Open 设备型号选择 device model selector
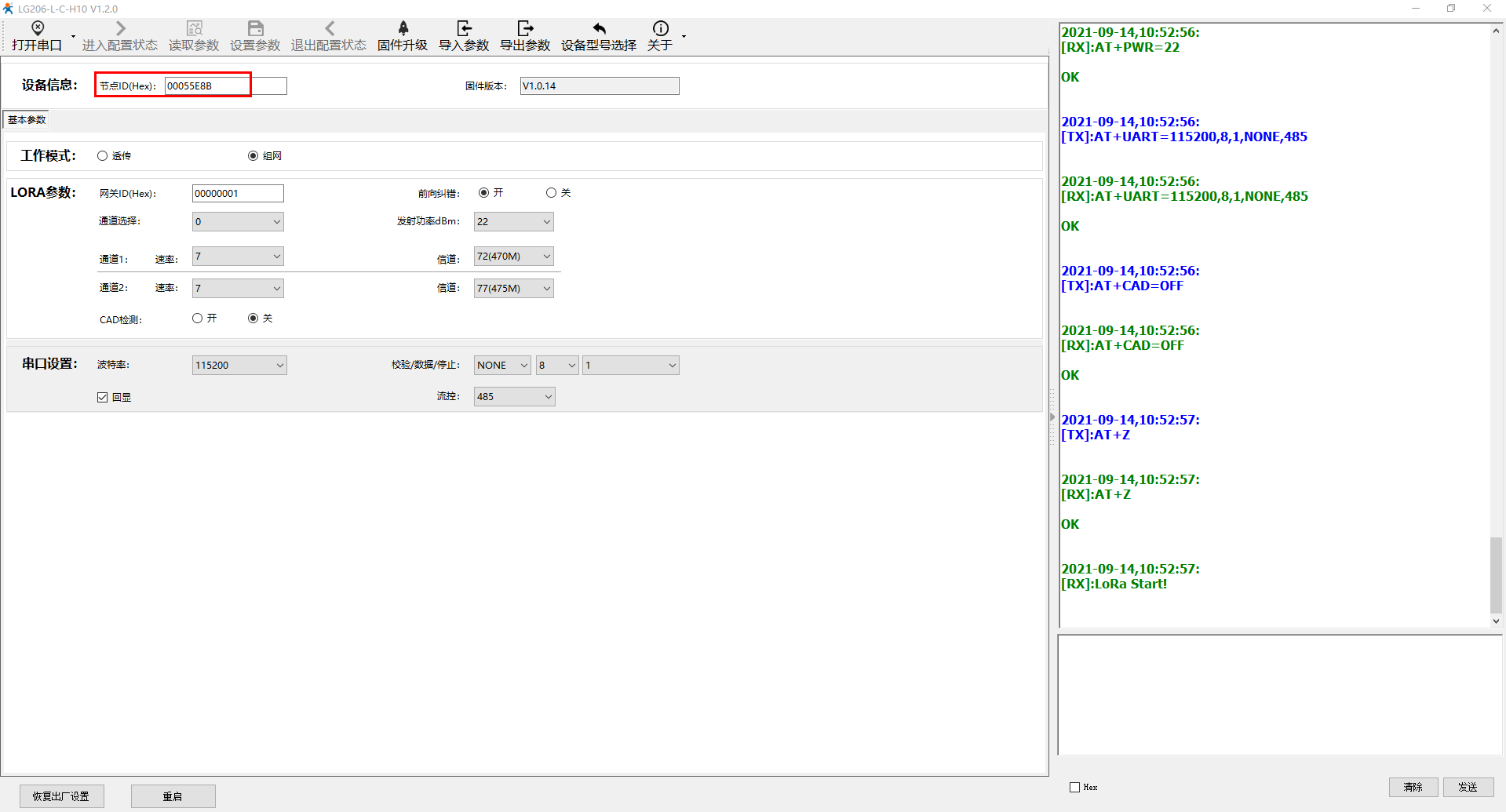 599,29
